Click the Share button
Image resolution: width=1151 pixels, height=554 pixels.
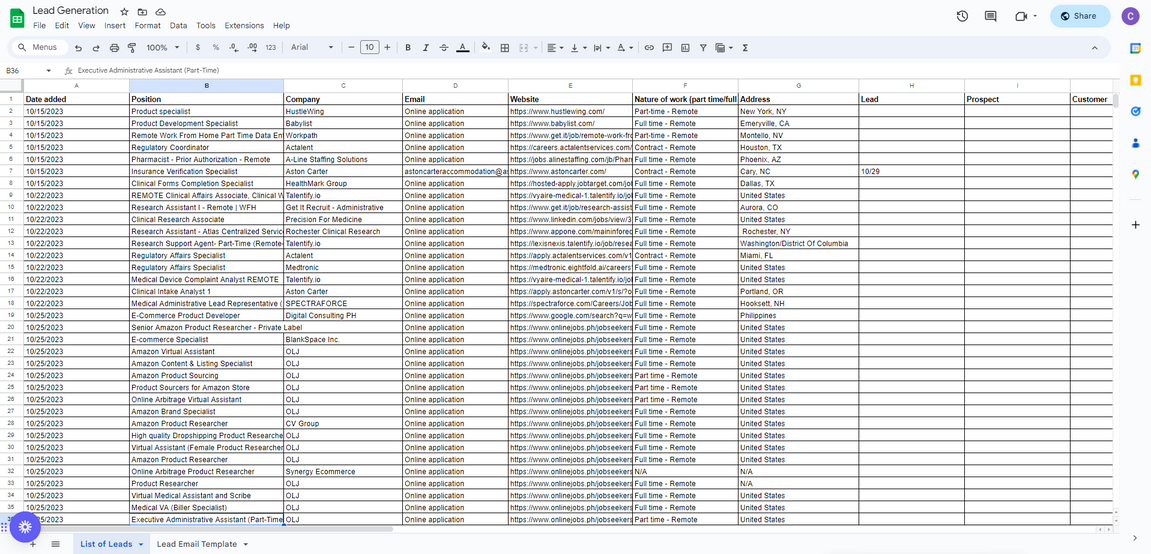coord(1080,16)
